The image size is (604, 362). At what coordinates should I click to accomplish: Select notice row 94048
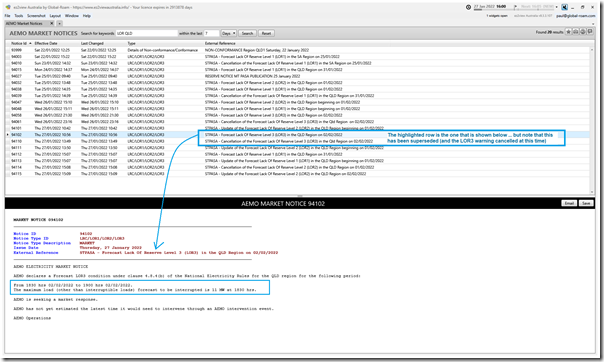pos(297,109)
